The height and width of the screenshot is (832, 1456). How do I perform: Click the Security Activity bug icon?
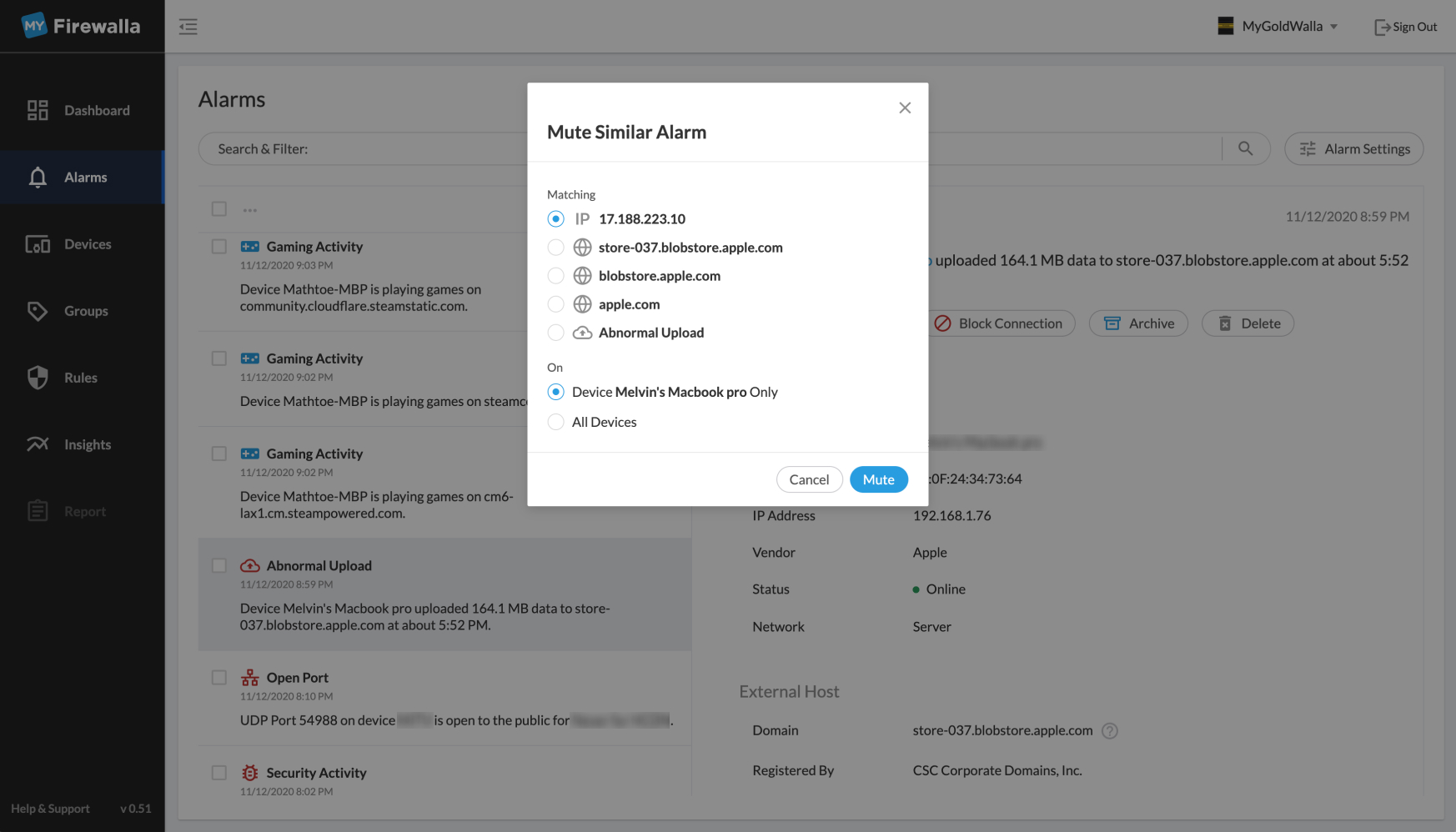[250, 773]
